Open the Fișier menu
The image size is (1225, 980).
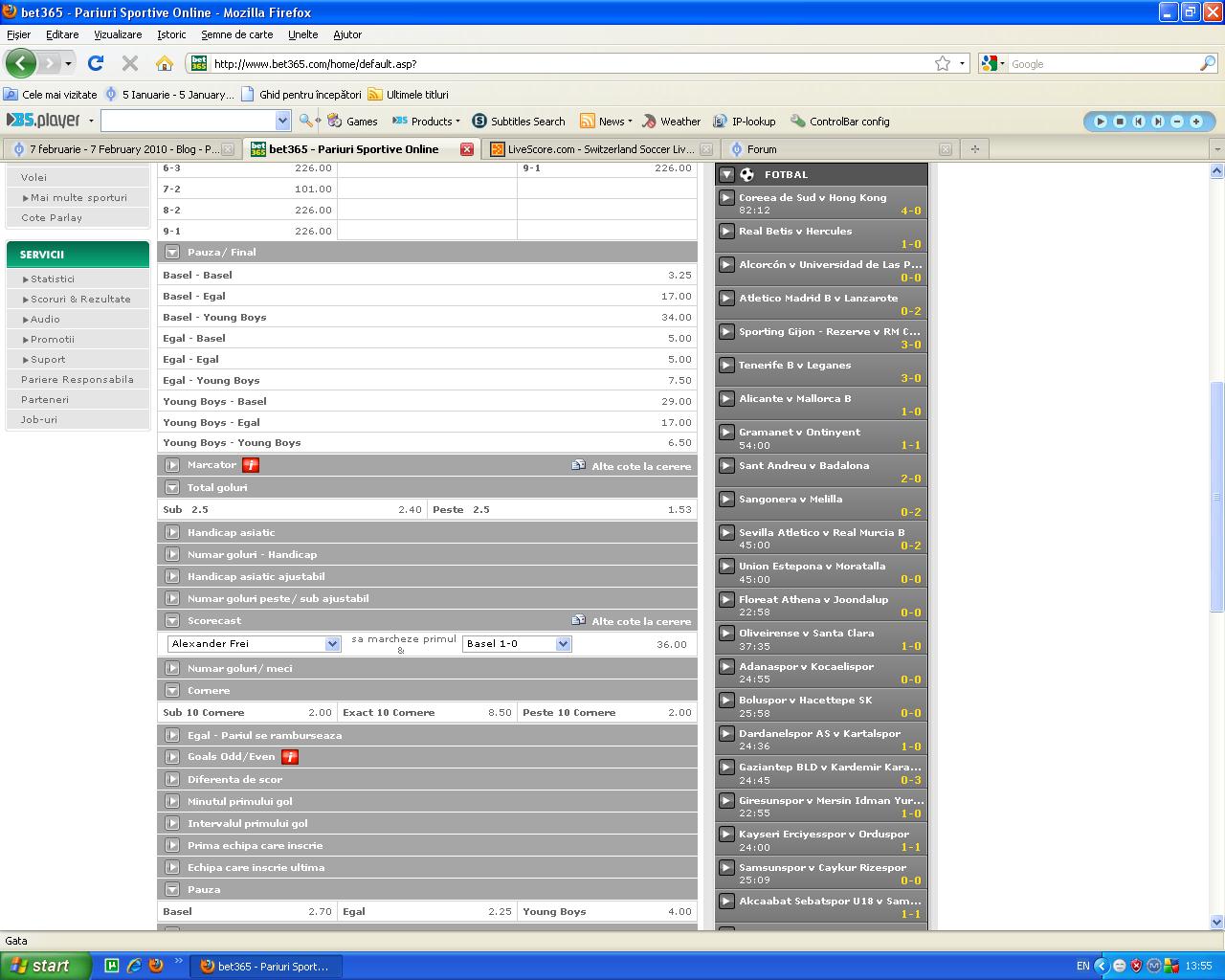[18, 34]
